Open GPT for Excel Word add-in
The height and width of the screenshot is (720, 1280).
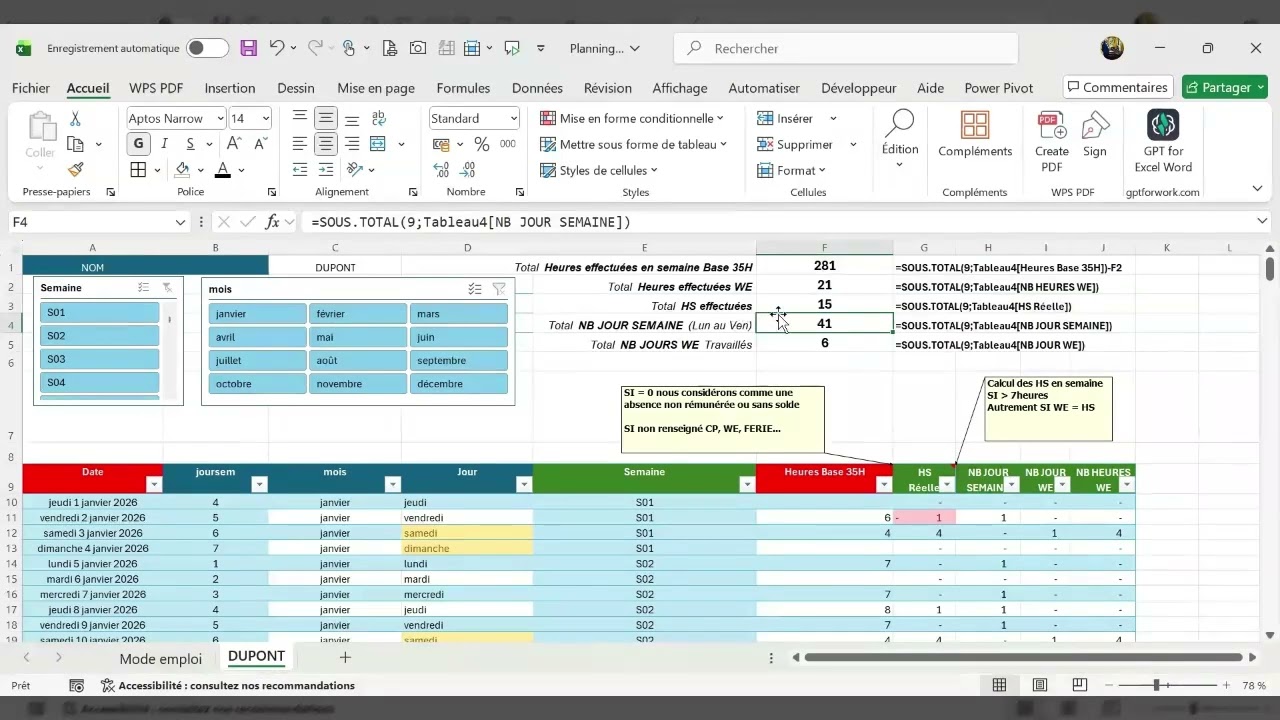click(x=1163, y=141)
